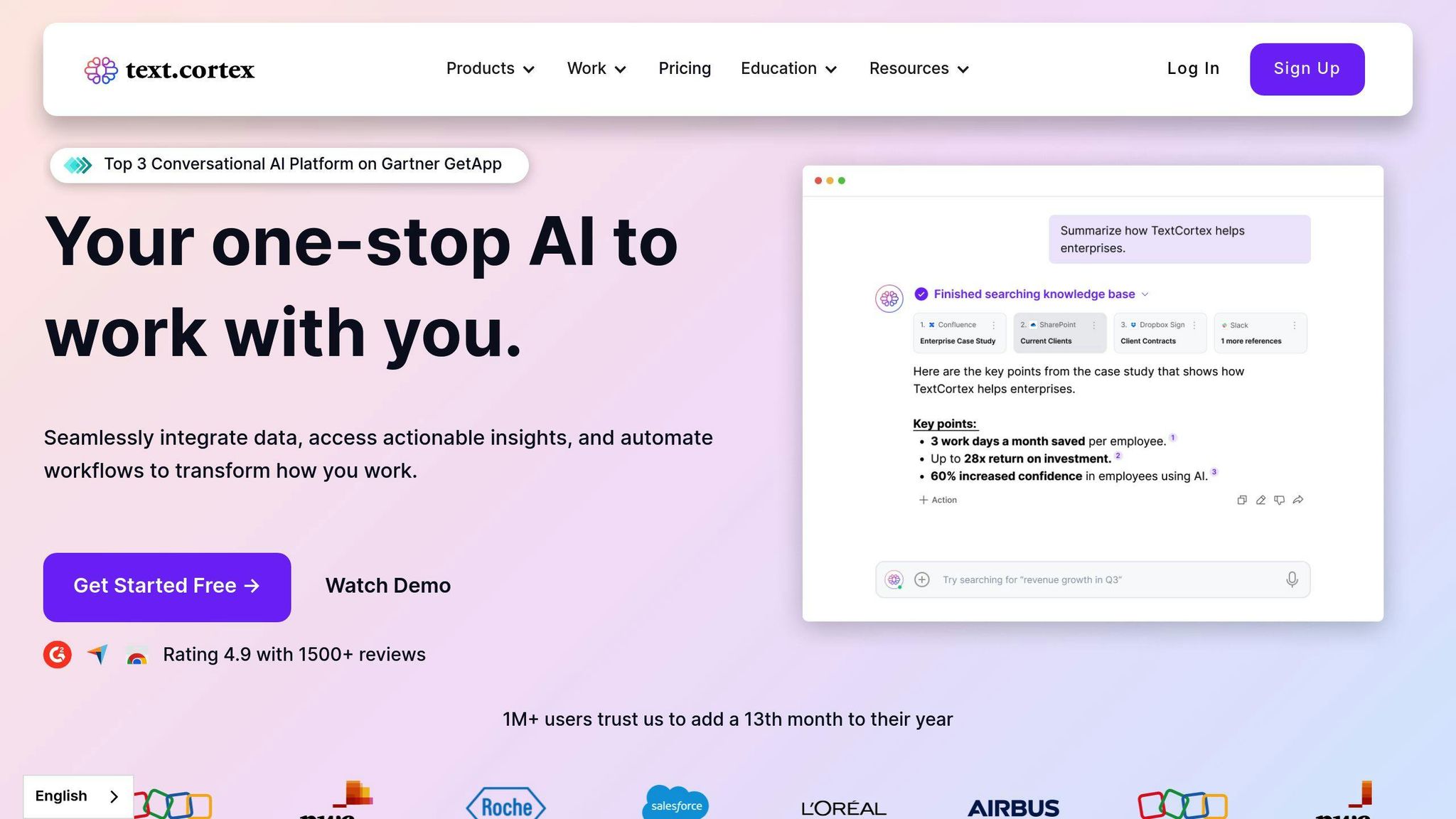Open the Capterra review arrow icon
1456x819 pixels.
(x=98, y=654)
